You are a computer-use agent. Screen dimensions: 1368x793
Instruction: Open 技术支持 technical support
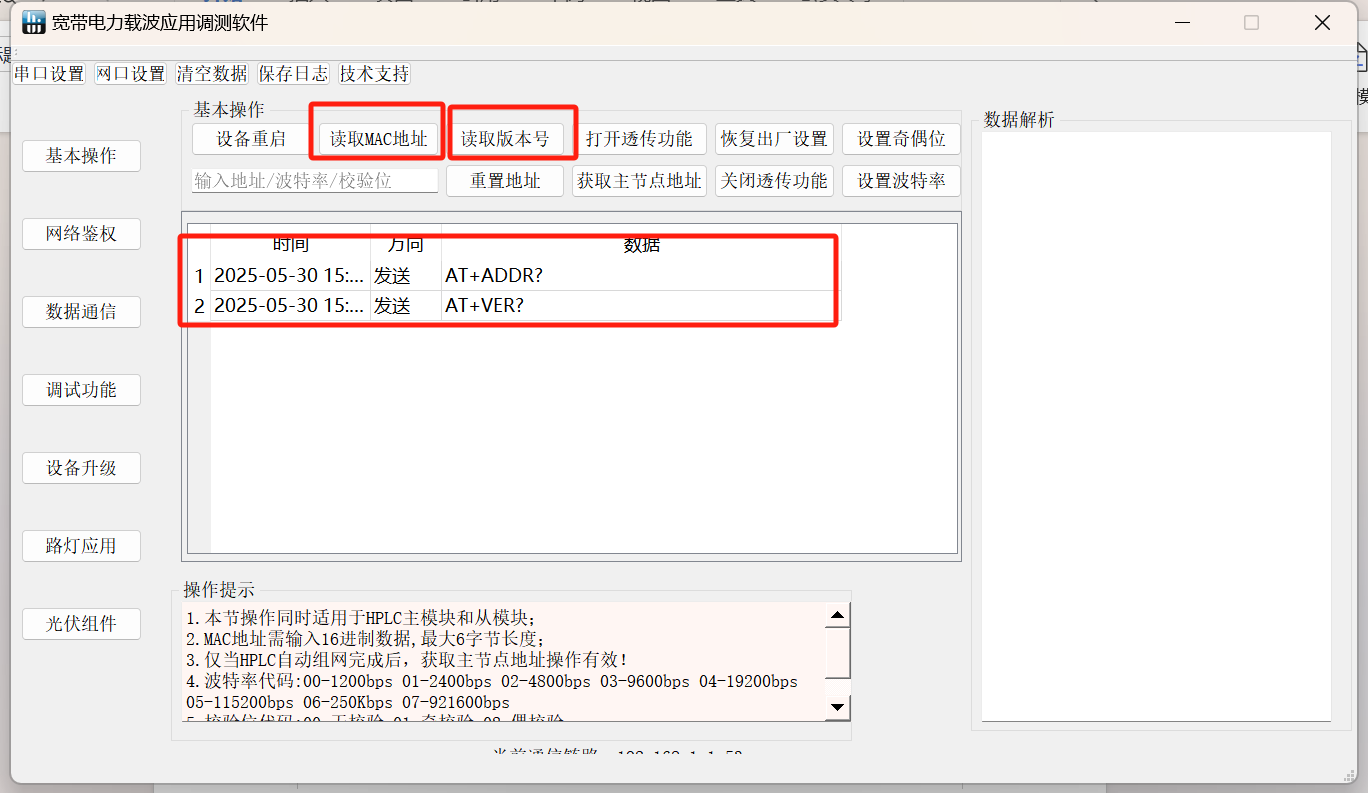click(x=373, y=73)
